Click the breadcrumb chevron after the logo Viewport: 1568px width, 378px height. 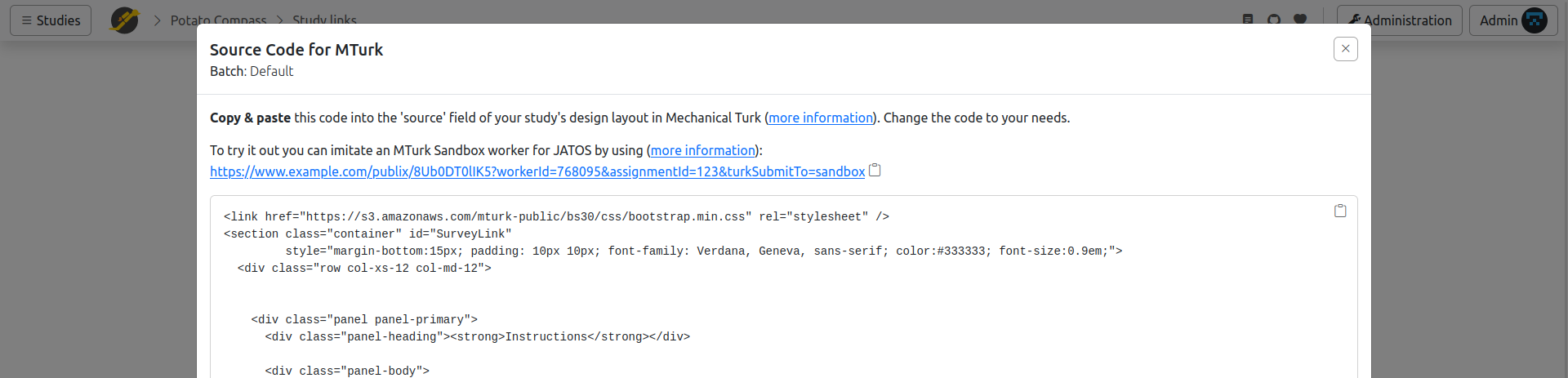coord(157,20)
